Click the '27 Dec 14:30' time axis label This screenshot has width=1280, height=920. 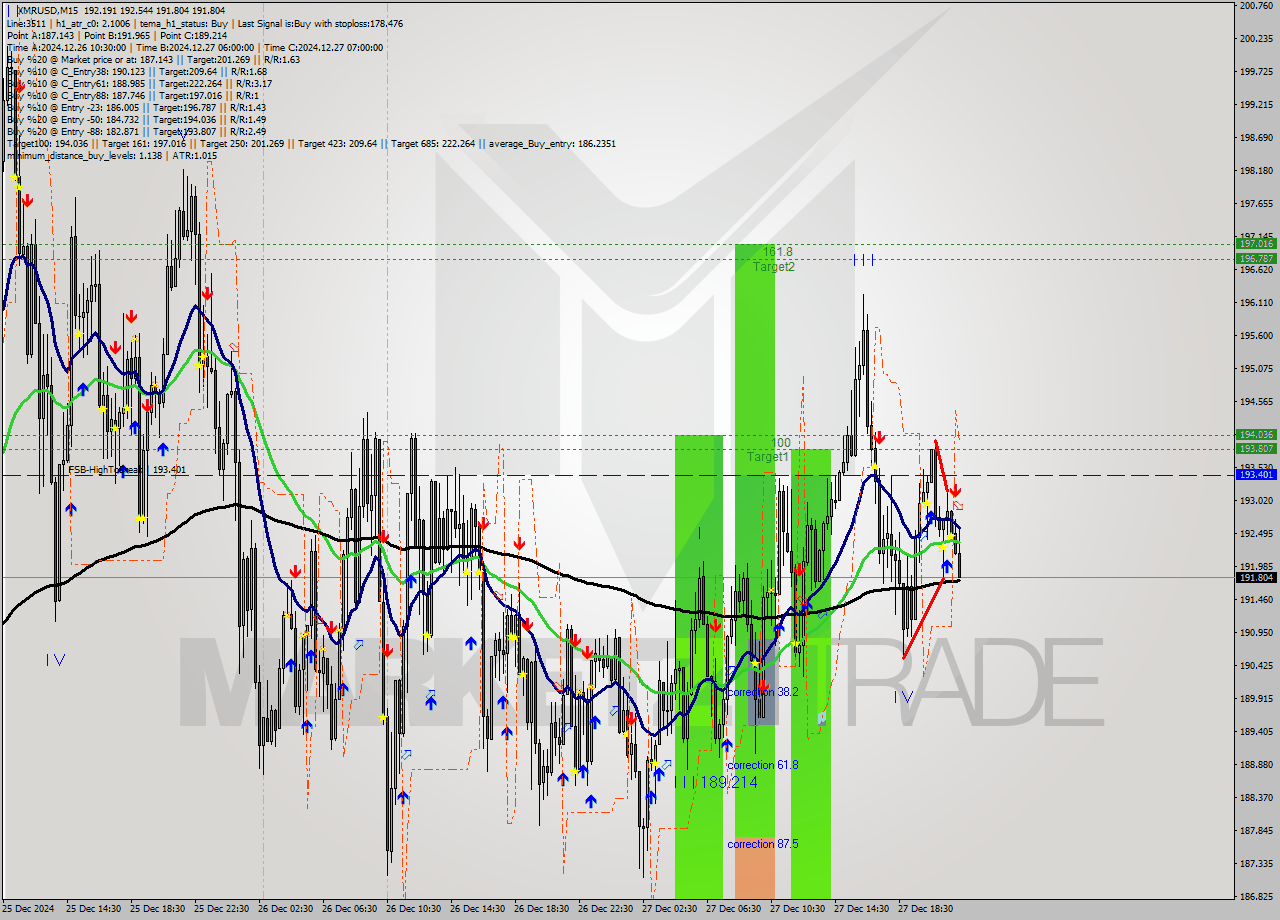tap(862, 909)
